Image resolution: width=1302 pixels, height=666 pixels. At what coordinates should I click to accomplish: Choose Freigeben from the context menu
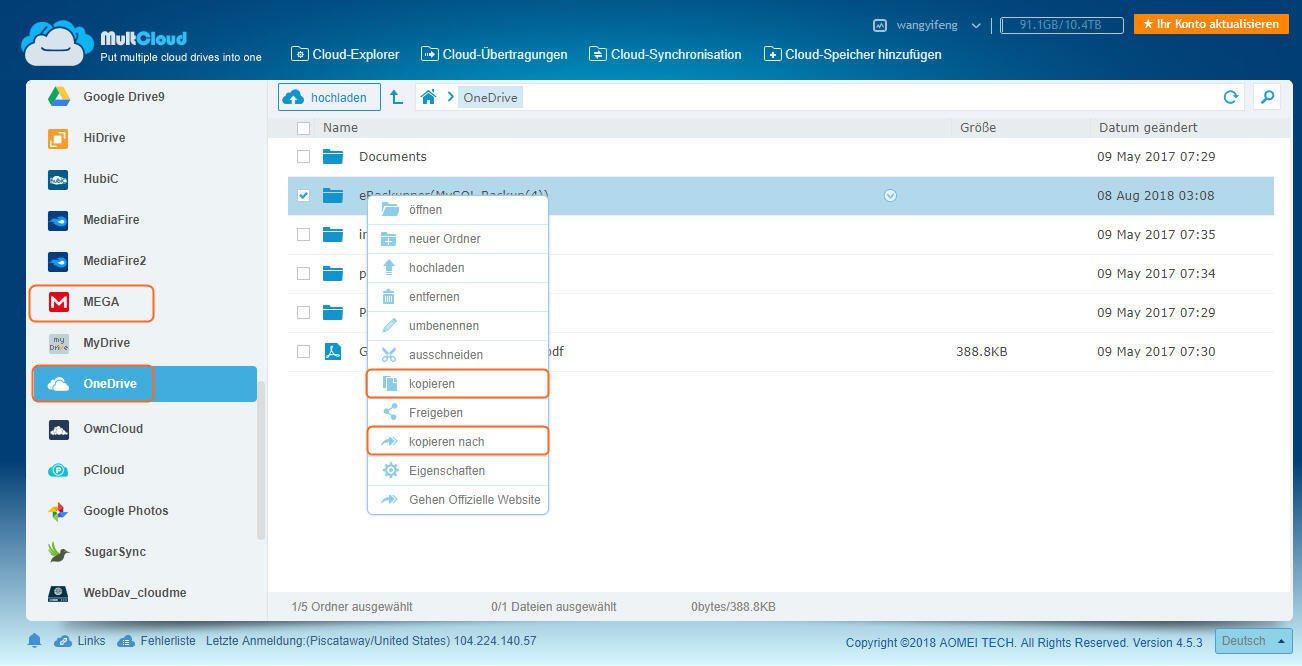pos(458,413)
